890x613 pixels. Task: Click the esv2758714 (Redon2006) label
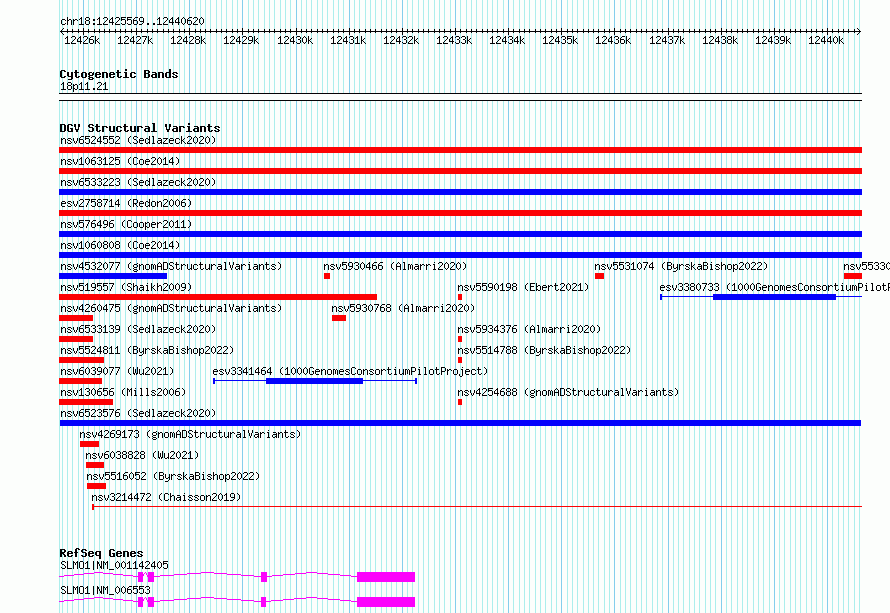pyautogui.click(x=126, y=203)
